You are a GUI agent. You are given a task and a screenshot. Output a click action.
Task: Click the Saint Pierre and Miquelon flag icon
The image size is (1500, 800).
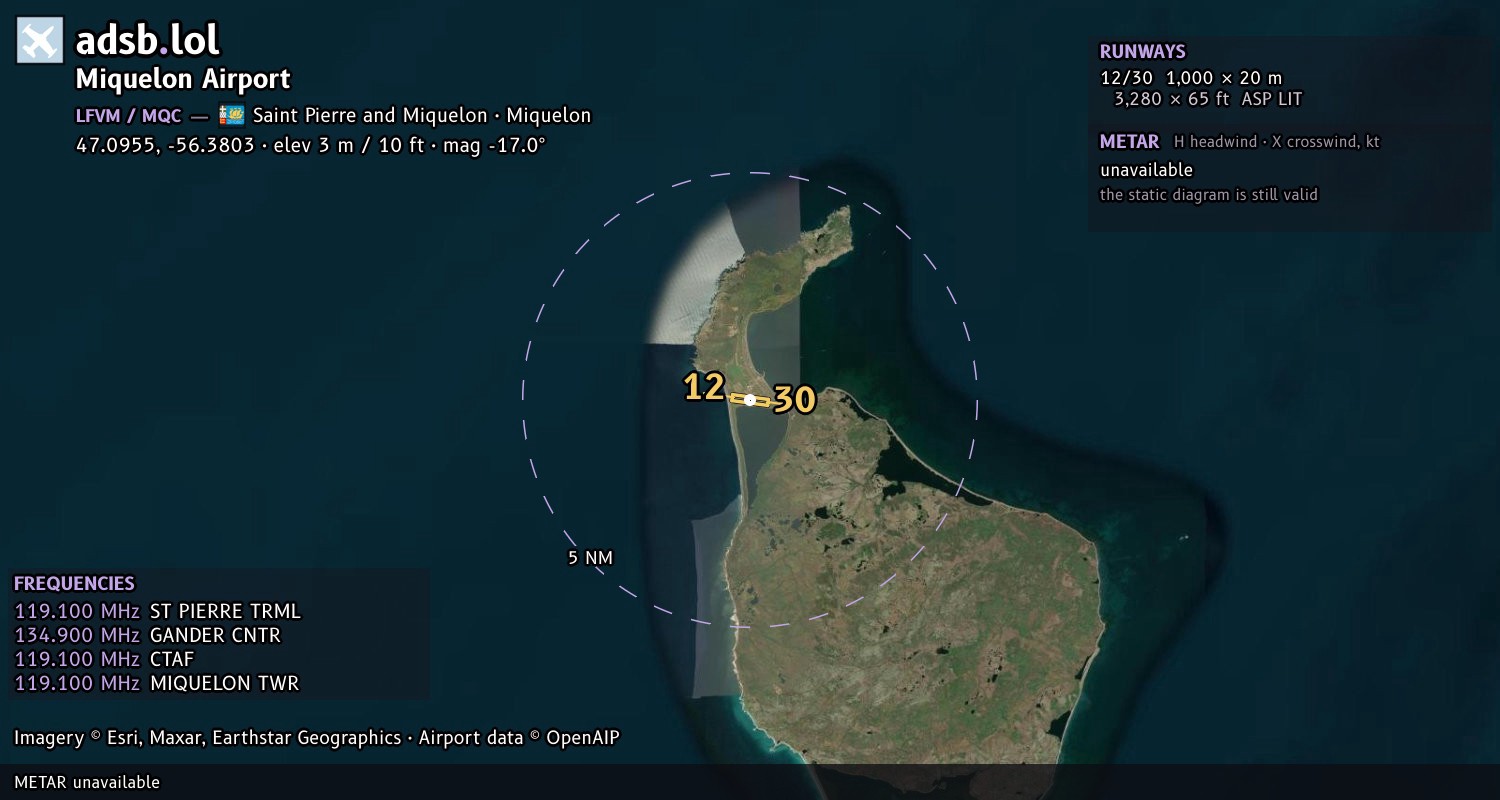click(231, 115)
